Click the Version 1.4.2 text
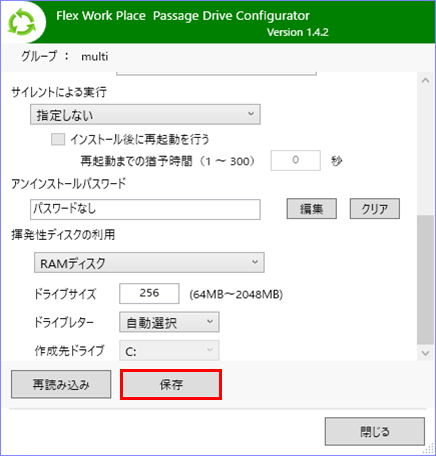This screenshot has height=456, width=436. [298, 32]
